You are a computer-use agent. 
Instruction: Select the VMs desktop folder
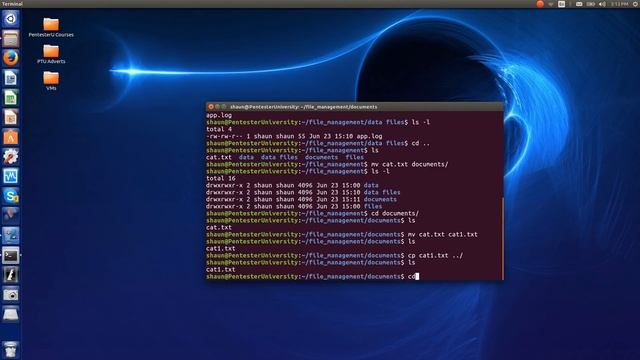pyautogui.click(x=51, y=80)
